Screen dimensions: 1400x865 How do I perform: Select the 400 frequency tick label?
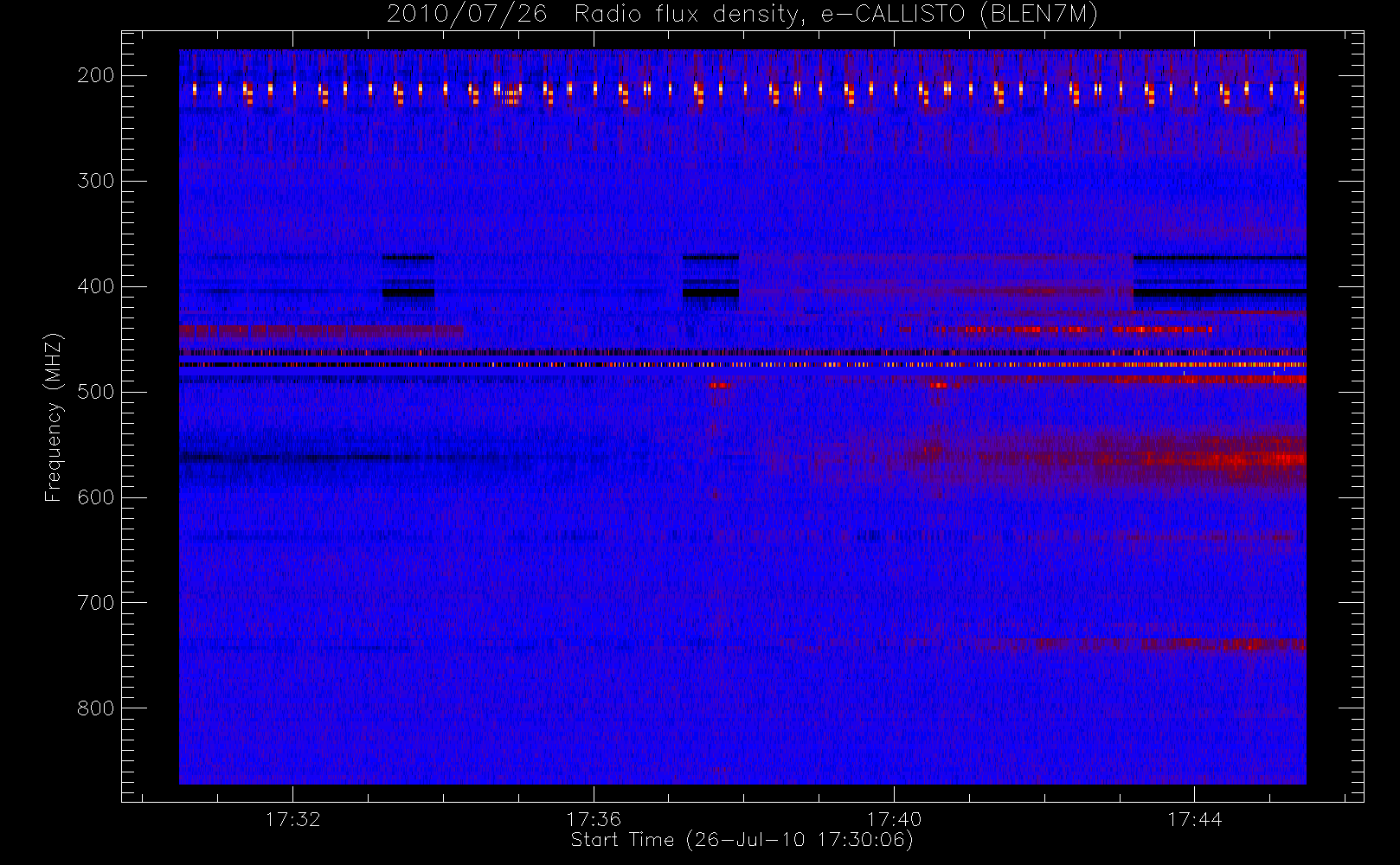[95, 286]
